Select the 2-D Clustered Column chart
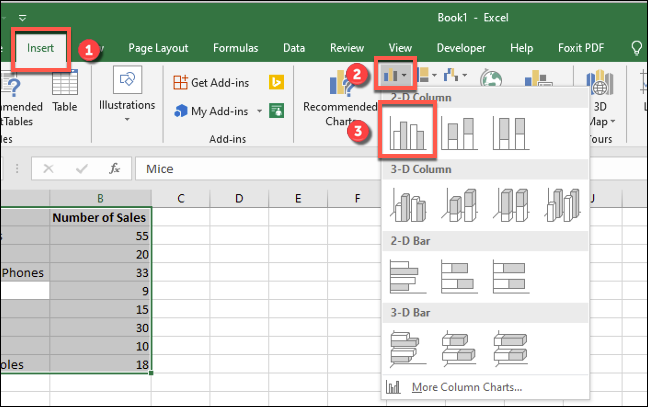The height and width of the screenshot is (407, 648). pyautogui.click(x=411, y=132)
